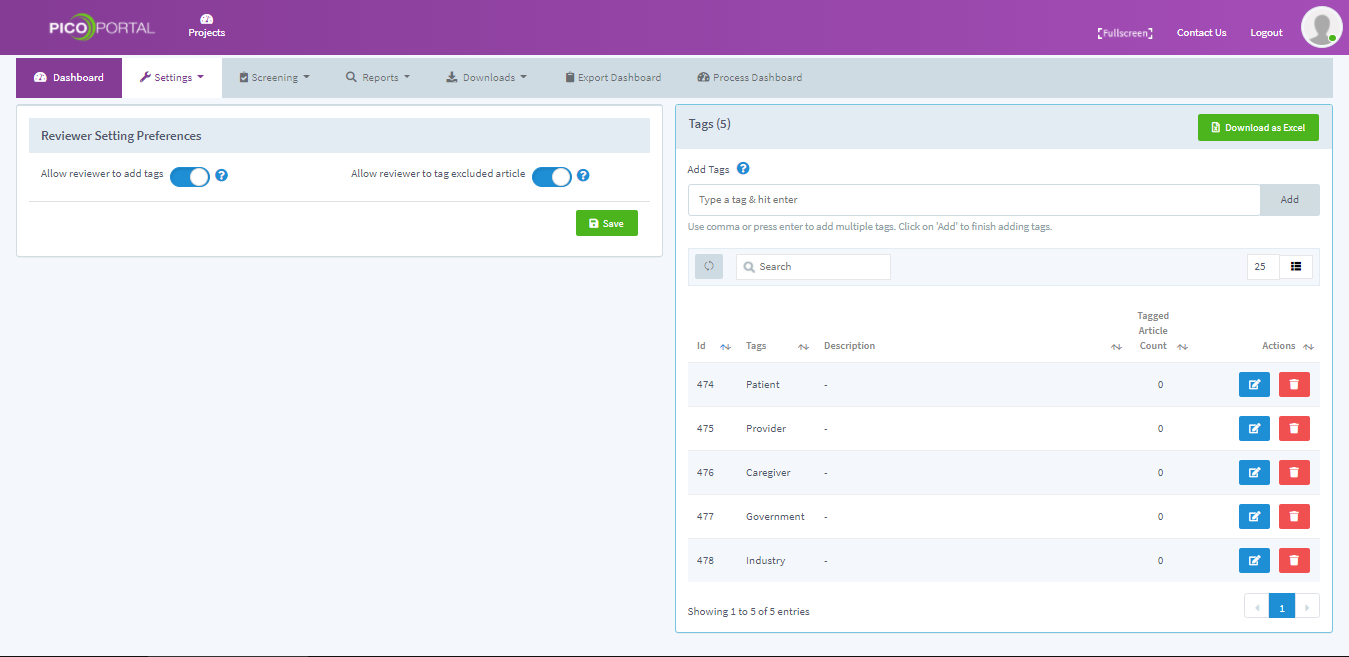Focus the Type a tag input field
This screenshot has width=1349, height=657.
[x=974, y=200]
